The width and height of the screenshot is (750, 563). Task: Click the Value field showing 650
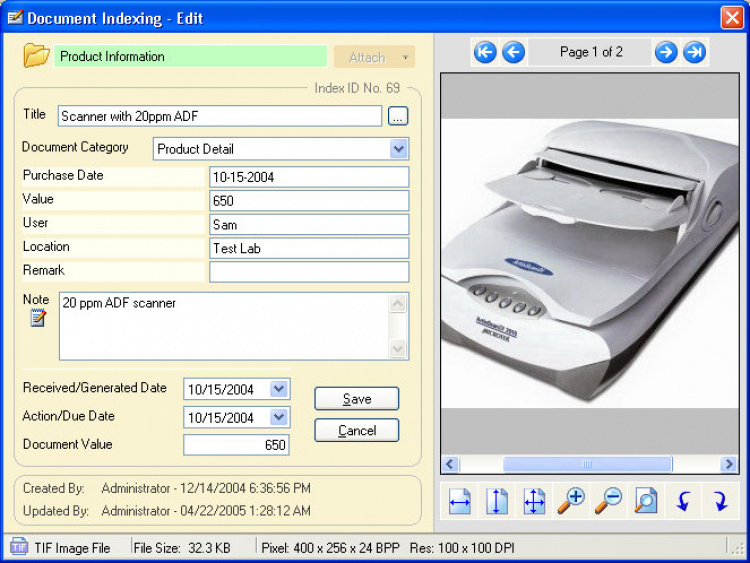(309, 200)
